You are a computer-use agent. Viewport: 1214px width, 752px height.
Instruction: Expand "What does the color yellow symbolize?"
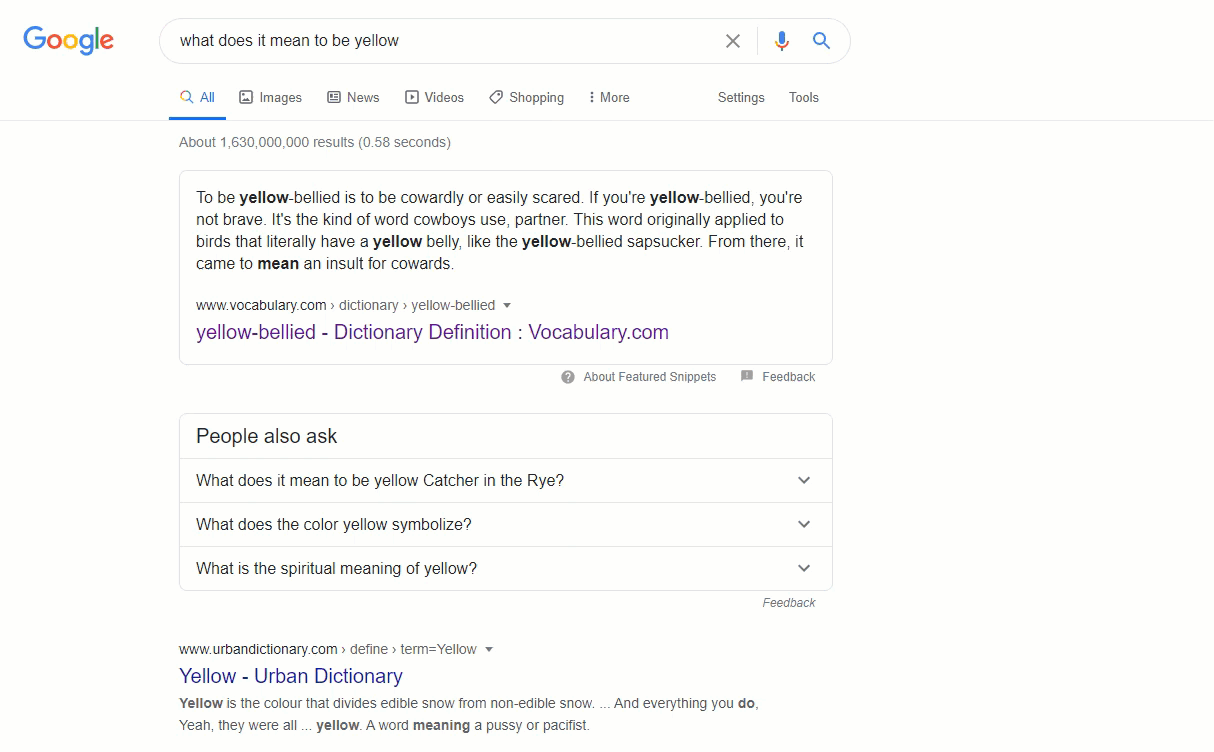(804, 524)
